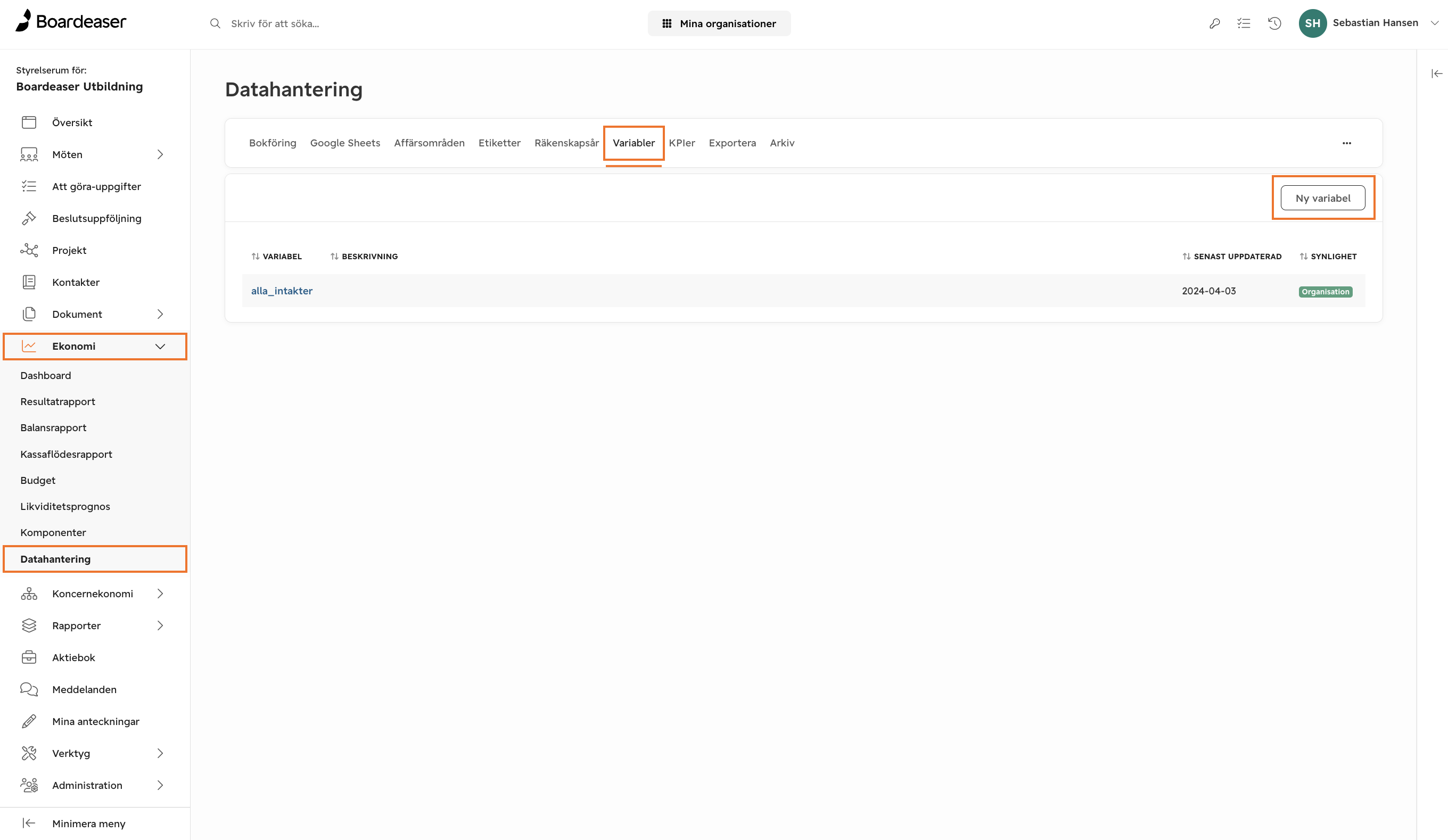Sort by the SYNLIGHET column
The image size is (1448, 840).
click(1328, 256)
